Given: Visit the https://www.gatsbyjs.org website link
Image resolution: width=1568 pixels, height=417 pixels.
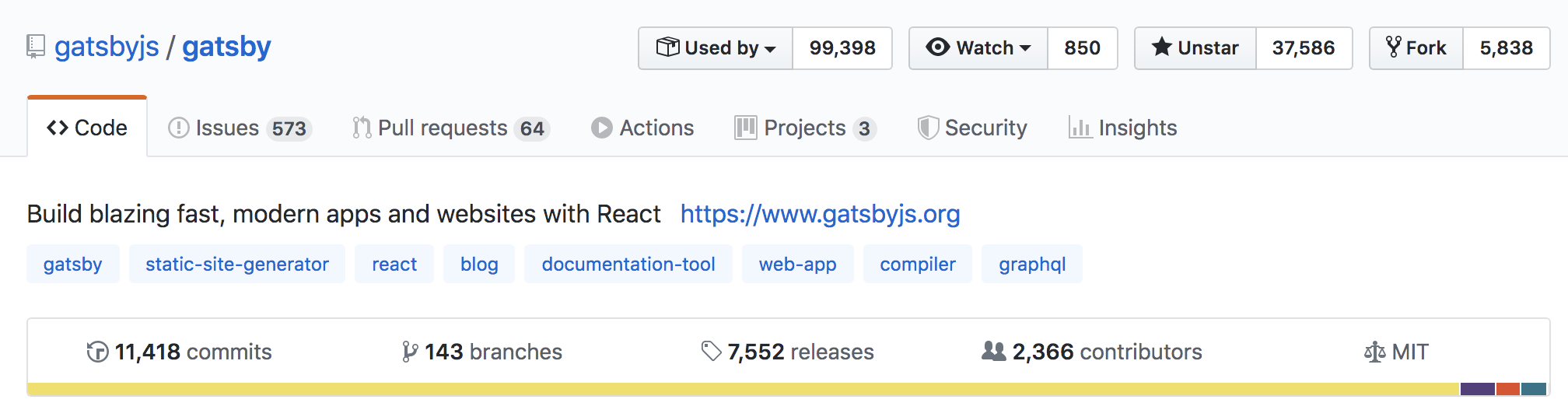Looking at the screenshot, I should click(821, 214).
